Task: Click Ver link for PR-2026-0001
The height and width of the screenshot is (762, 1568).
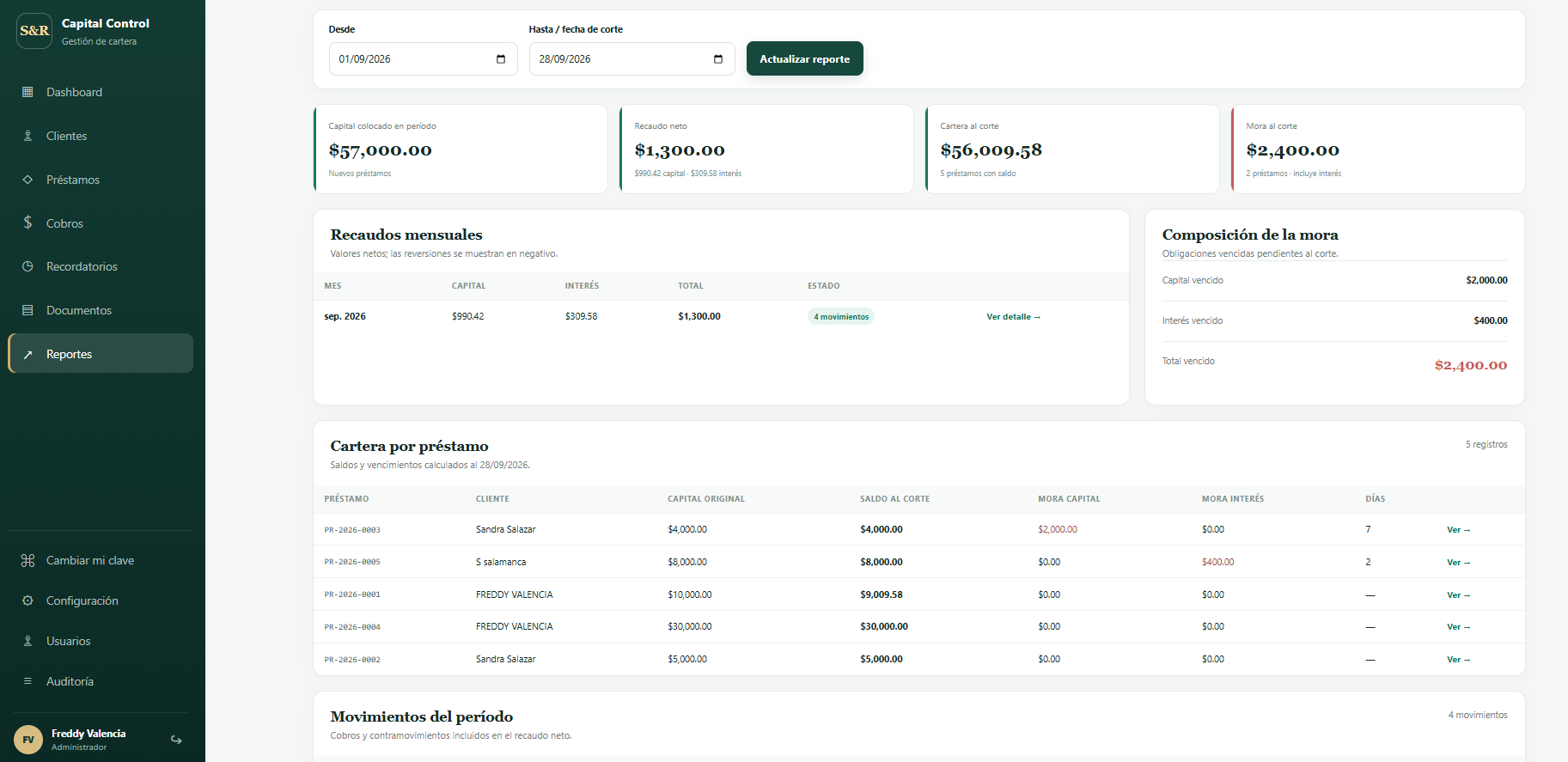Action: pos(1458,595)
